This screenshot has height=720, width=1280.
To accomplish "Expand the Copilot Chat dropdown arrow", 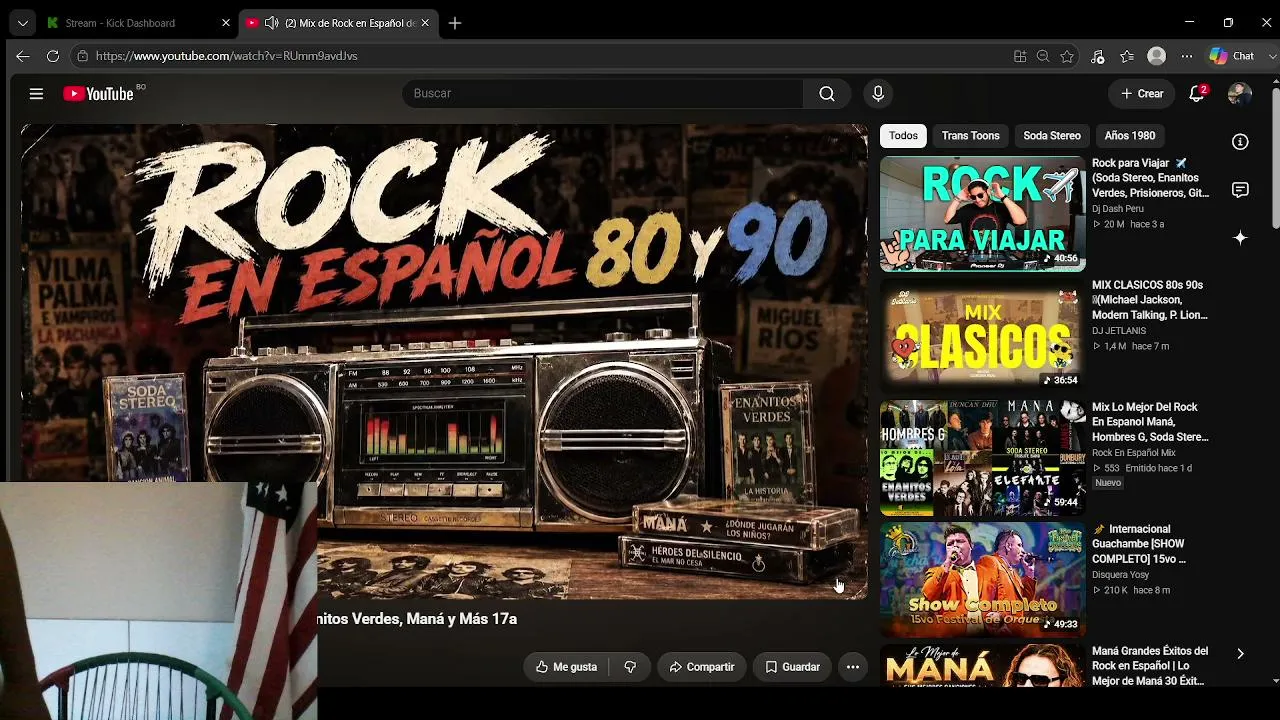I will pos(1273,56).
